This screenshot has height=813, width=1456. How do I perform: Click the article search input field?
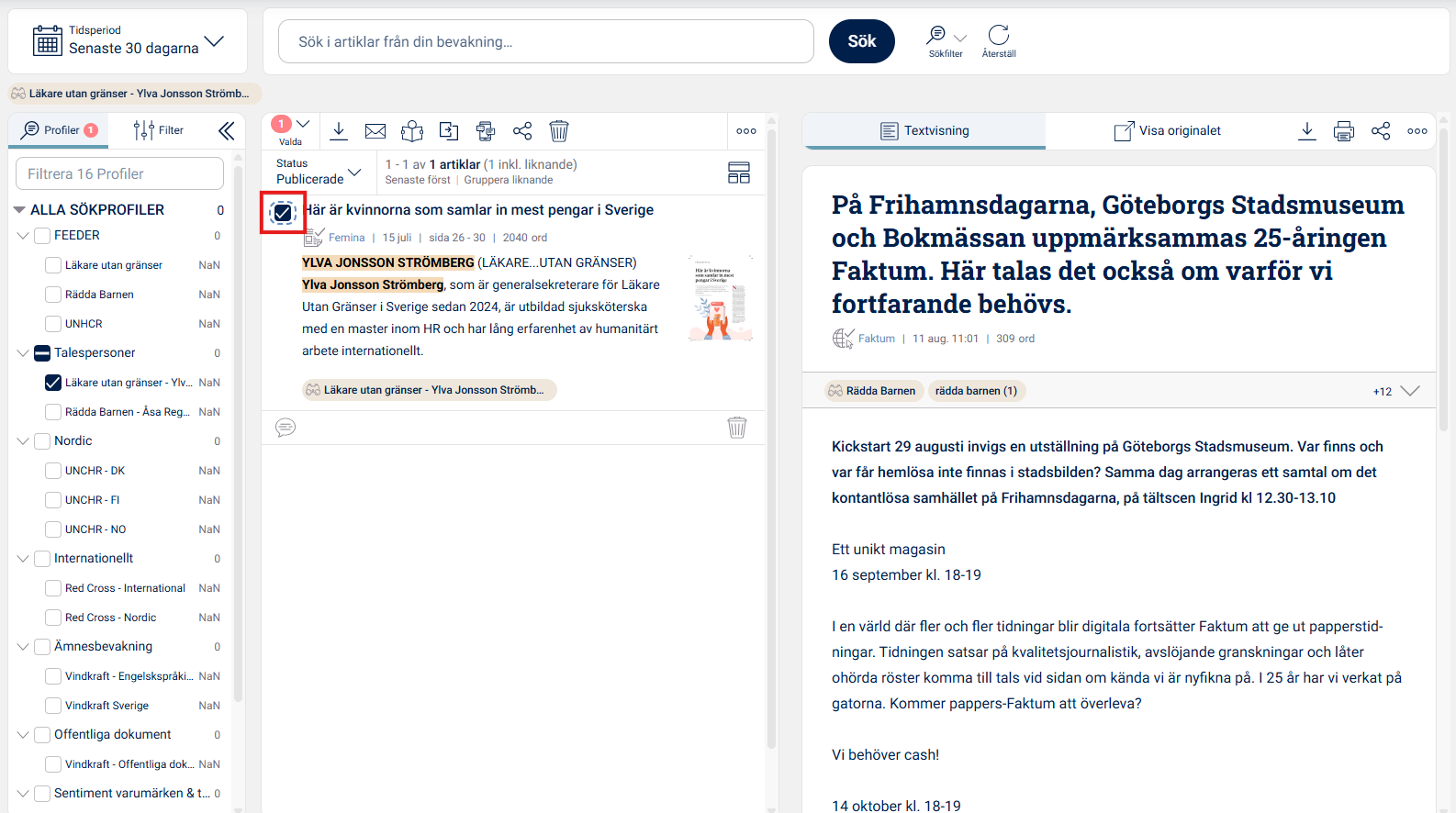tap(546, 41)
